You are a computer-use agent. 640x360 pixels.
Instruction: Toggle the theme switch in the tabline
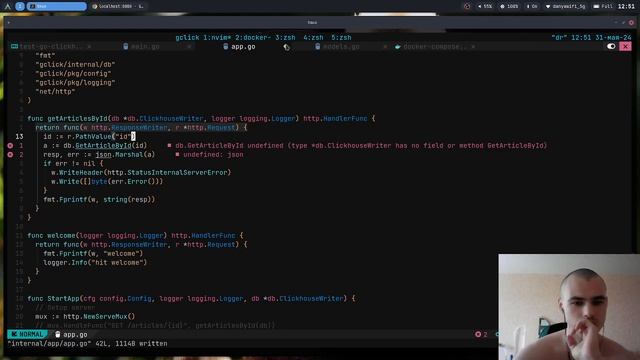coord(611,46)
